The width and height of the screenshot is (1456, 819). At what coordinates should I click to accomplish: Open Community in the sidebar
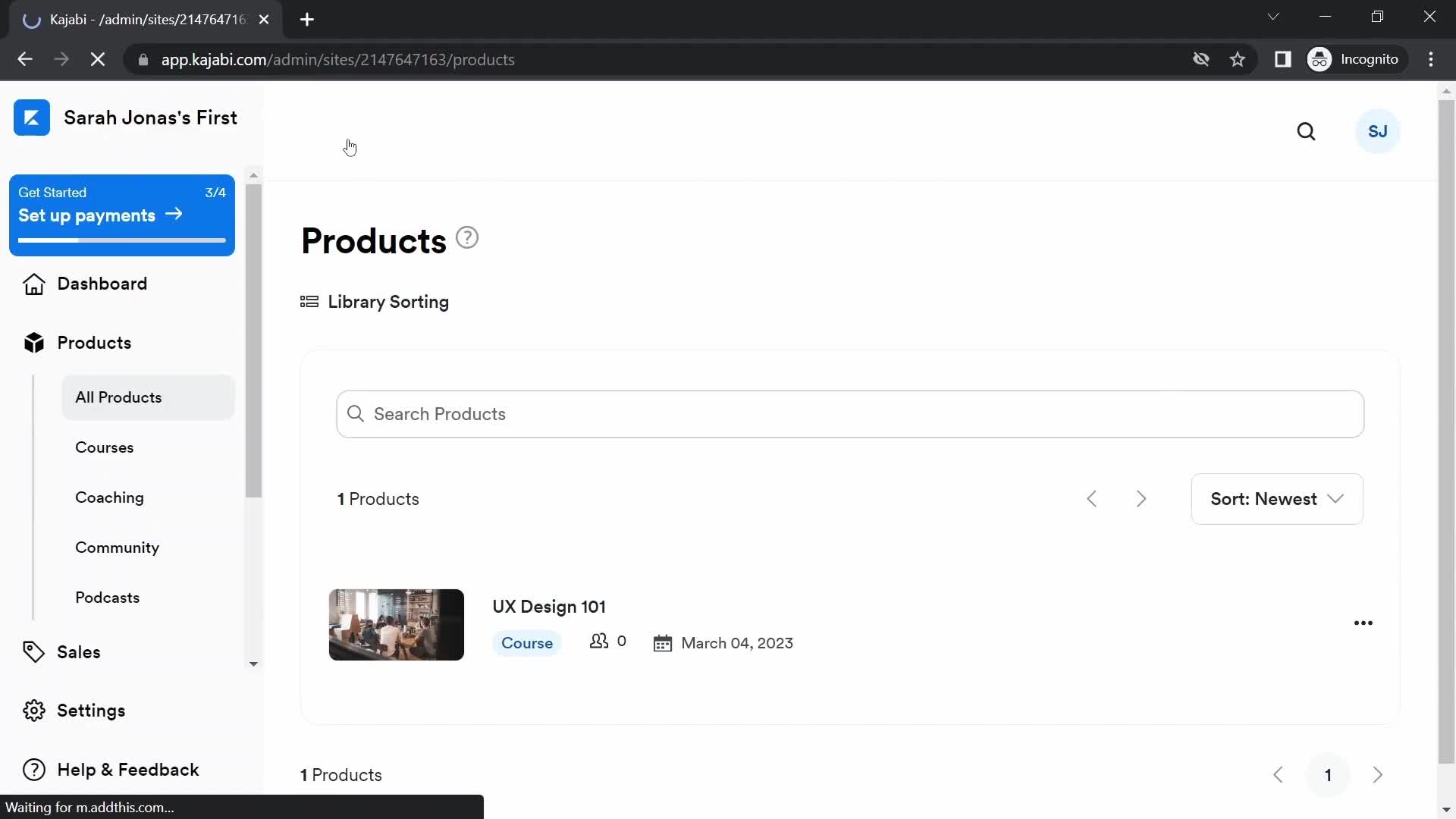[117, 548]
